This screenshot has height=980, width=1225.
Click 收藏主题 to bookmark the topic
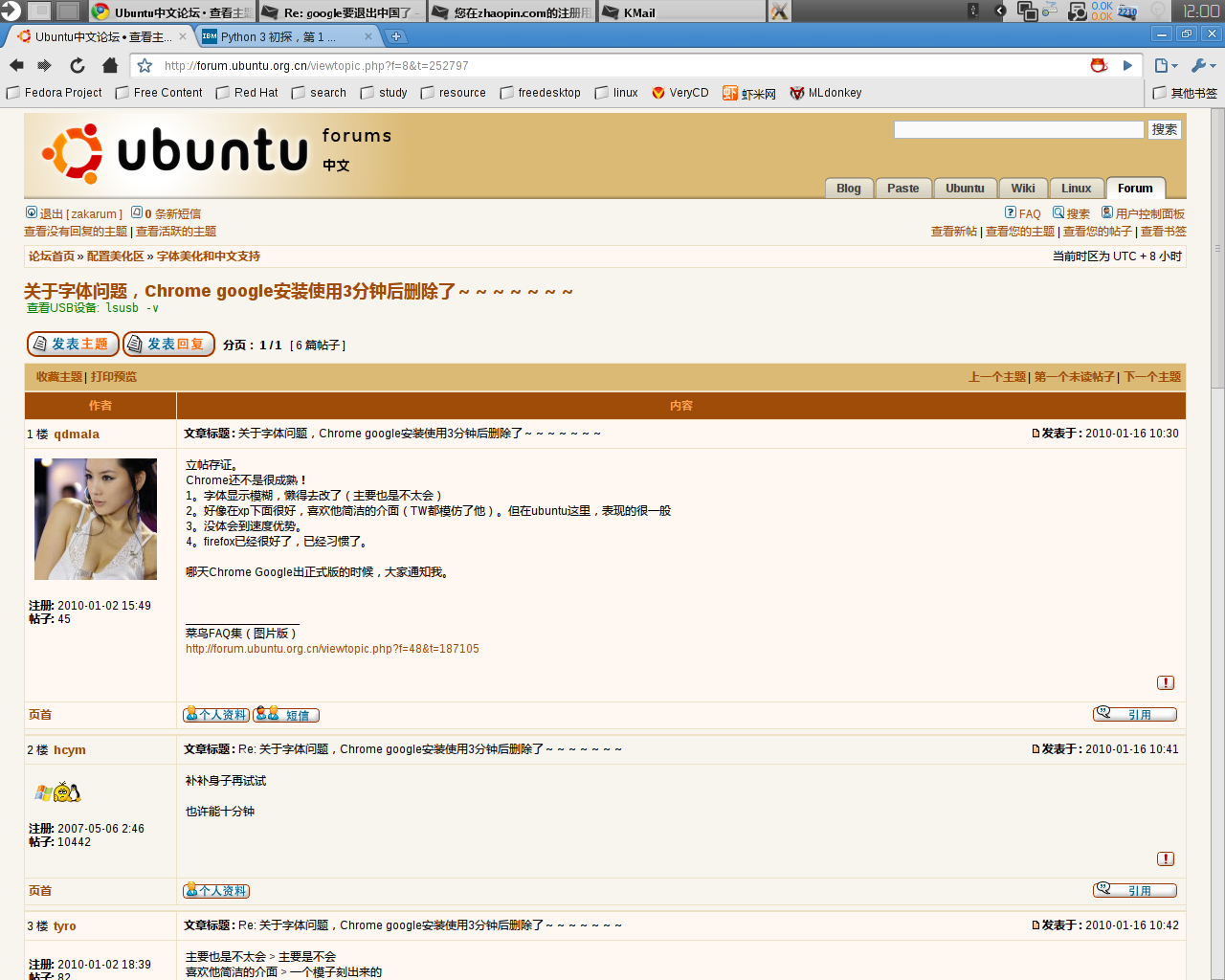tap(59, 377)
